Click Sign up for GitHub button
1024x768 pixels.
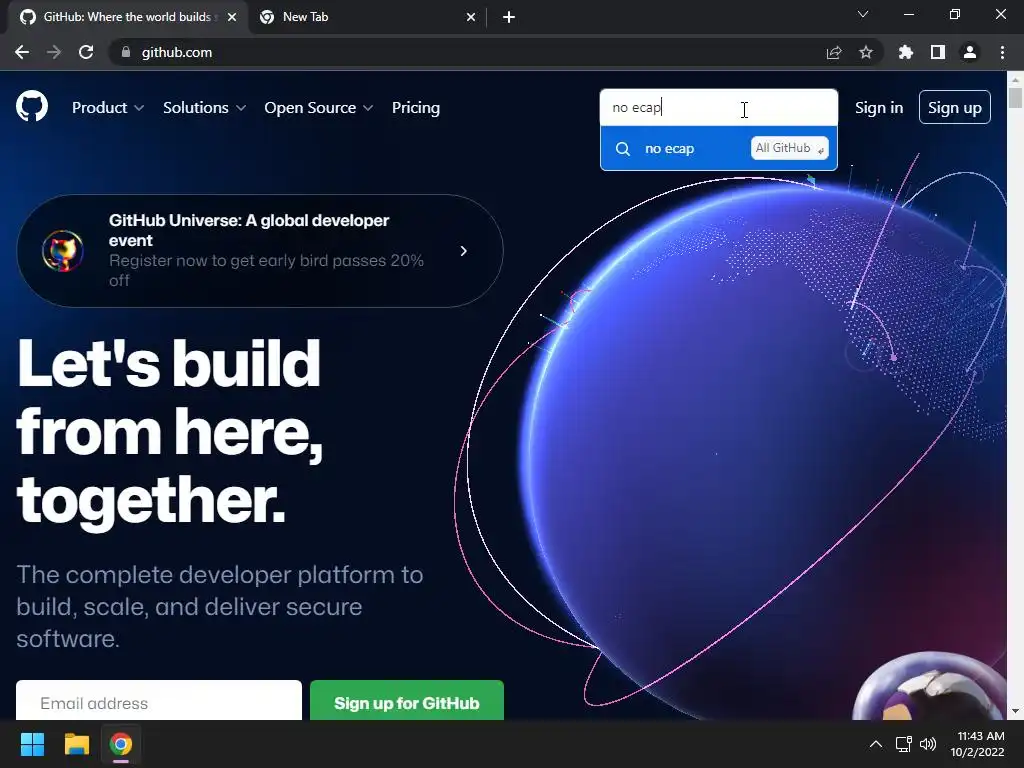click(407, 702)
